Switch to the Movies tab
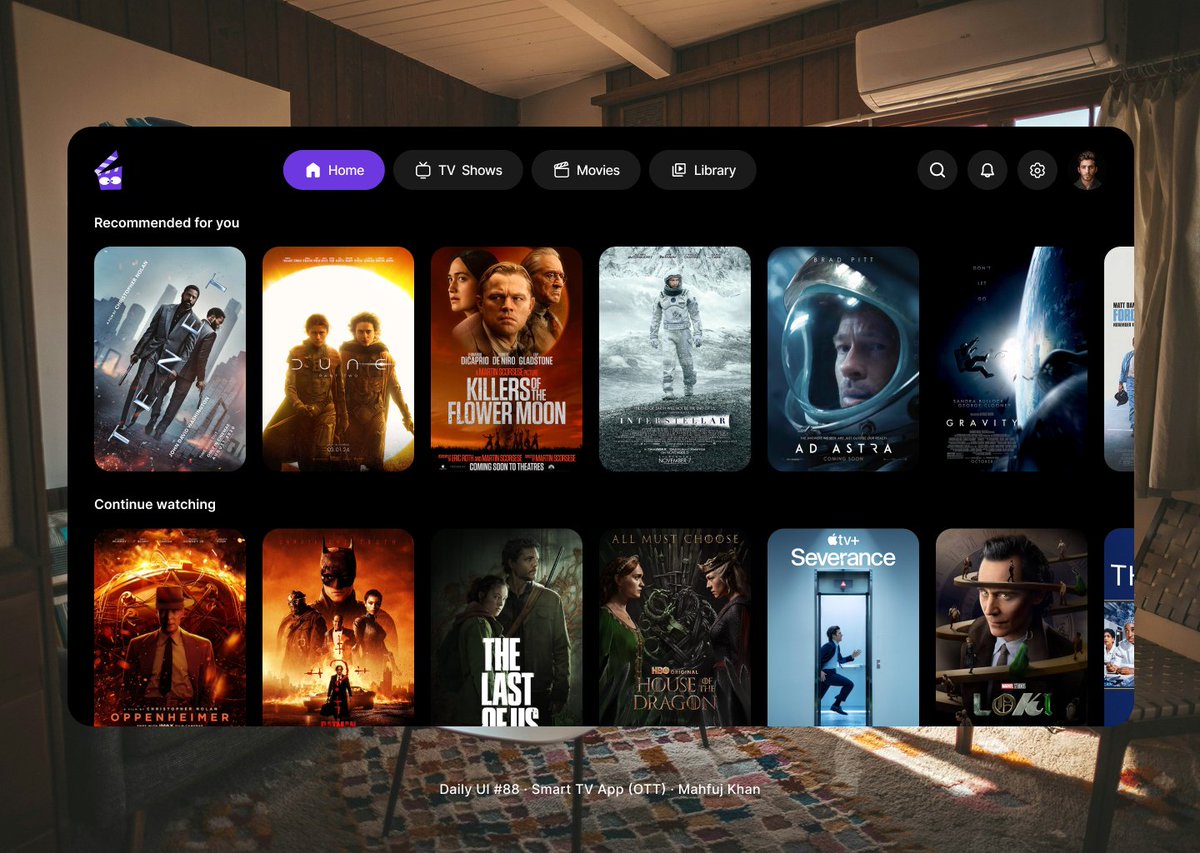 pos(586,170)
